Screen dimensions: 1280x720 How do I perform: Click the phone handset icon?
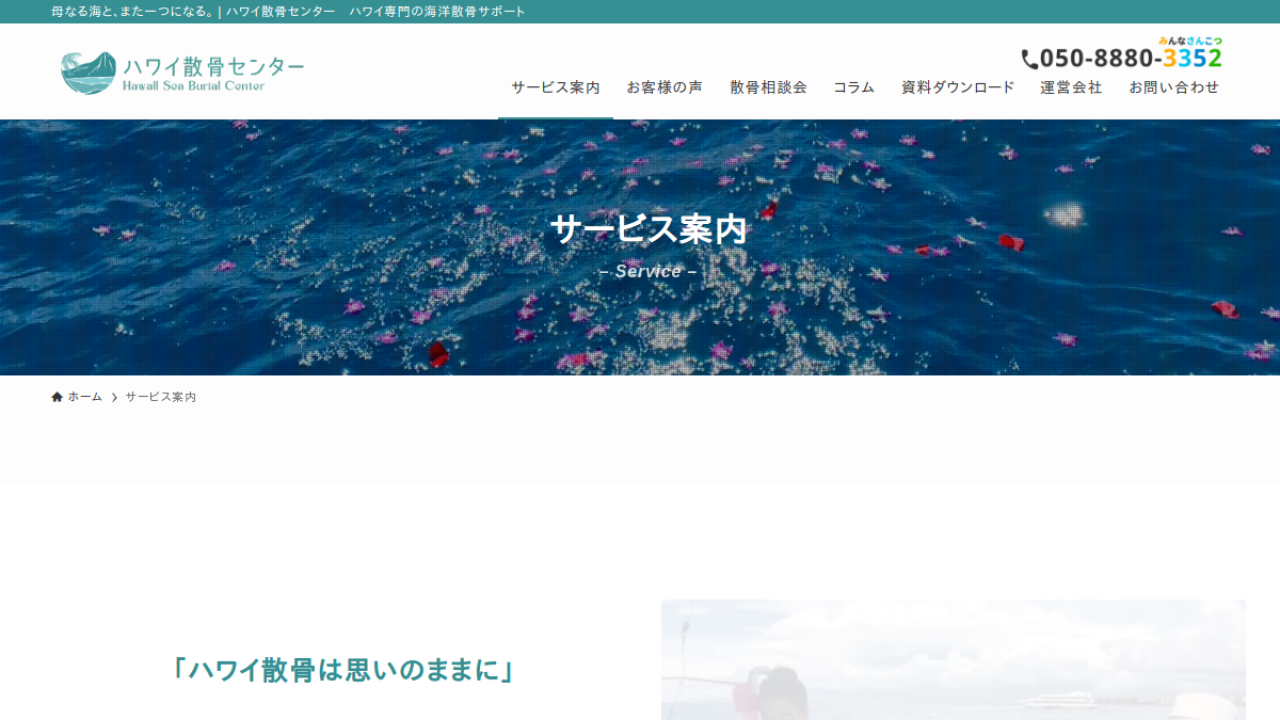[x=1029, y=59]
